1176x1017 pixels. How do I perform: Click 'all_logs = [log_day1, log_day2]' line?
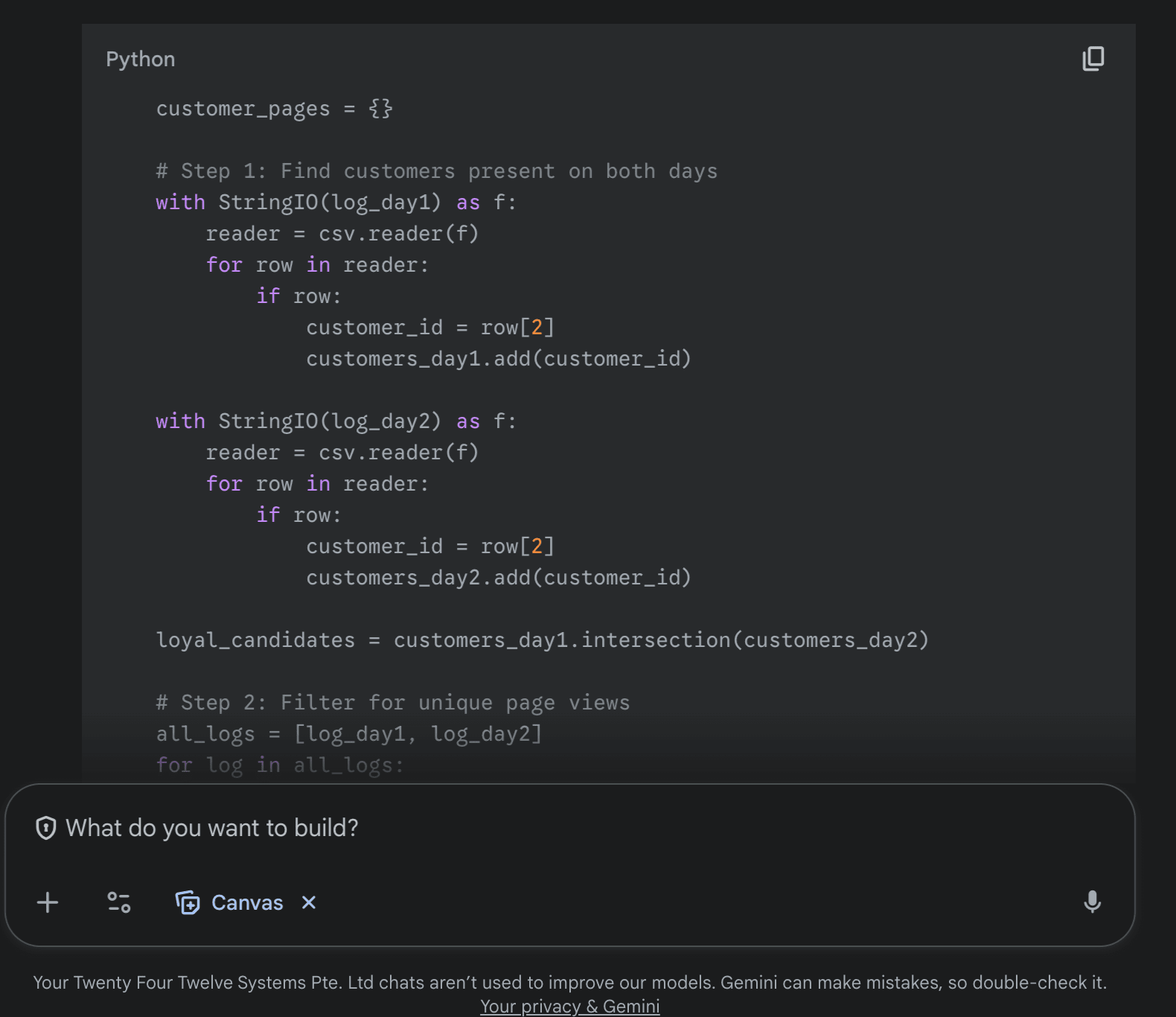[349, 734]
